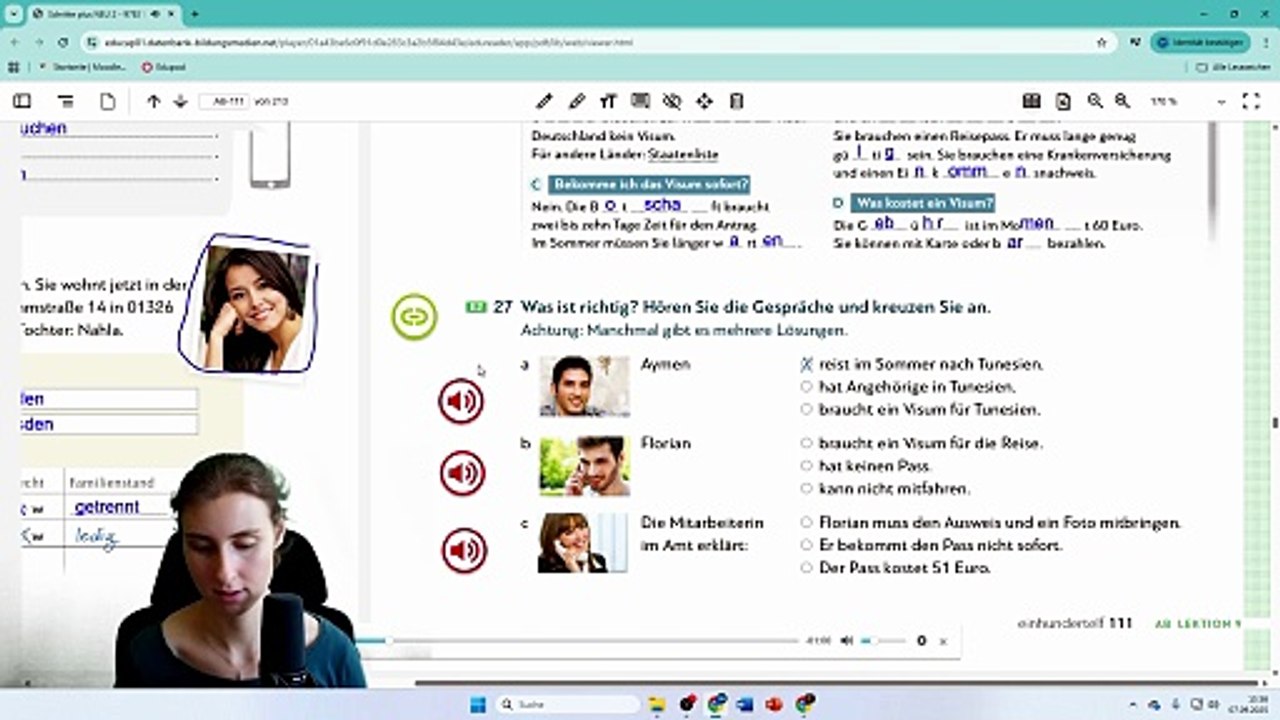Enter fullscreen mode with the expand icon

pos(1250,101)
